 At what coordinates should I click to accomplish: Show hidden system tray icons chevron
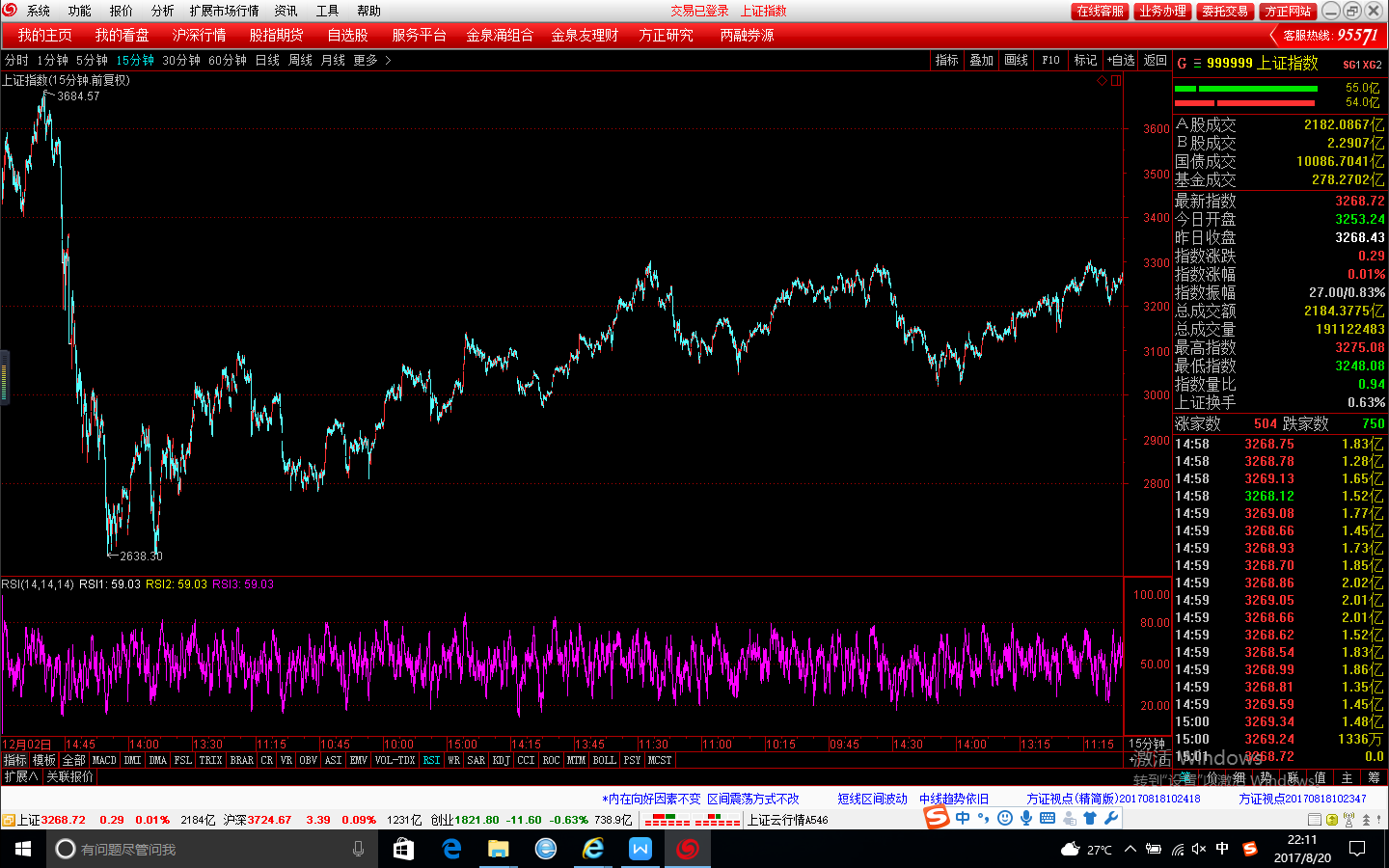tap(1130, 849)
